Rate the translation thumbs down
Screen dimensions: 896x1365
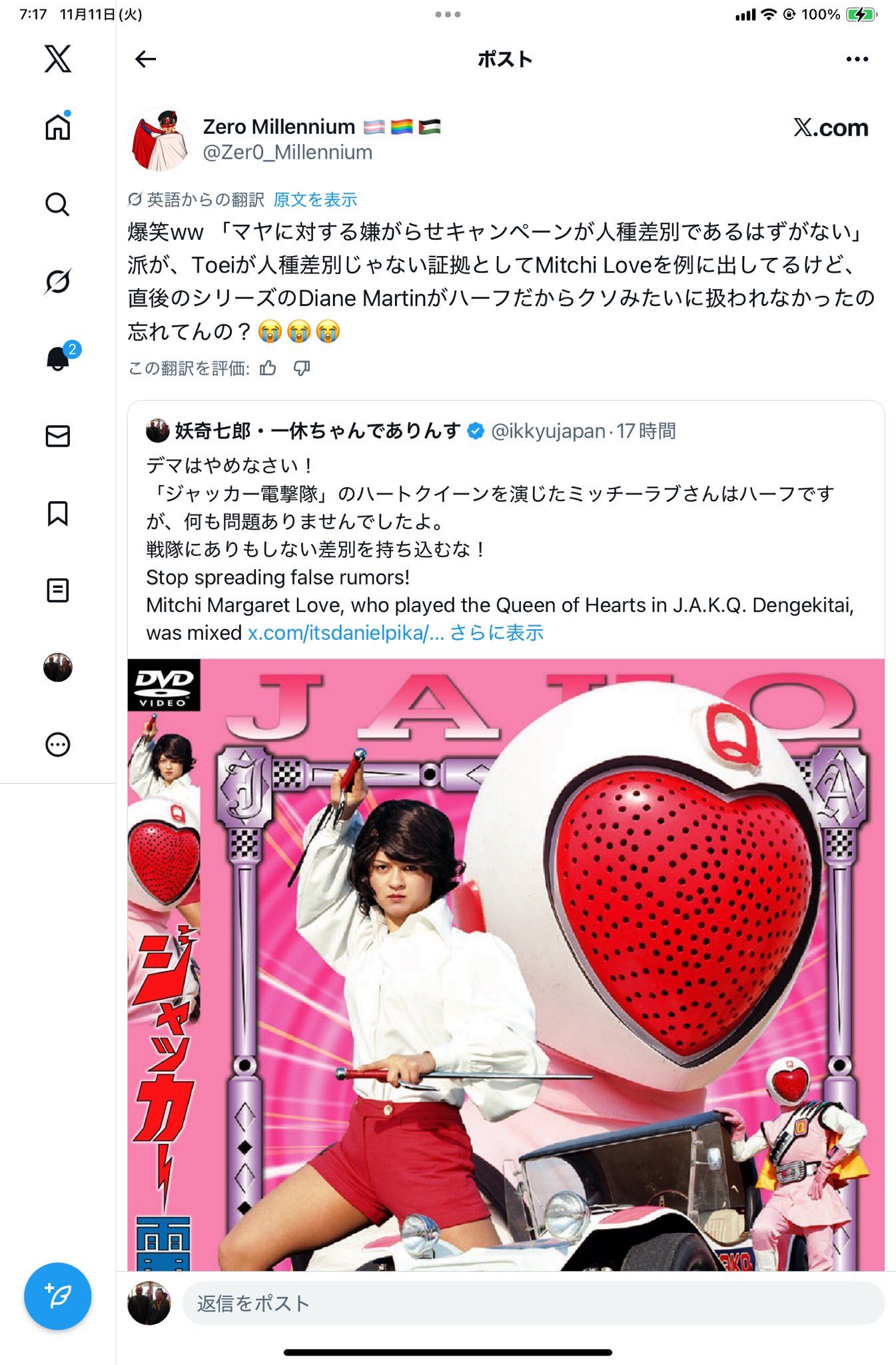point(302,368)
